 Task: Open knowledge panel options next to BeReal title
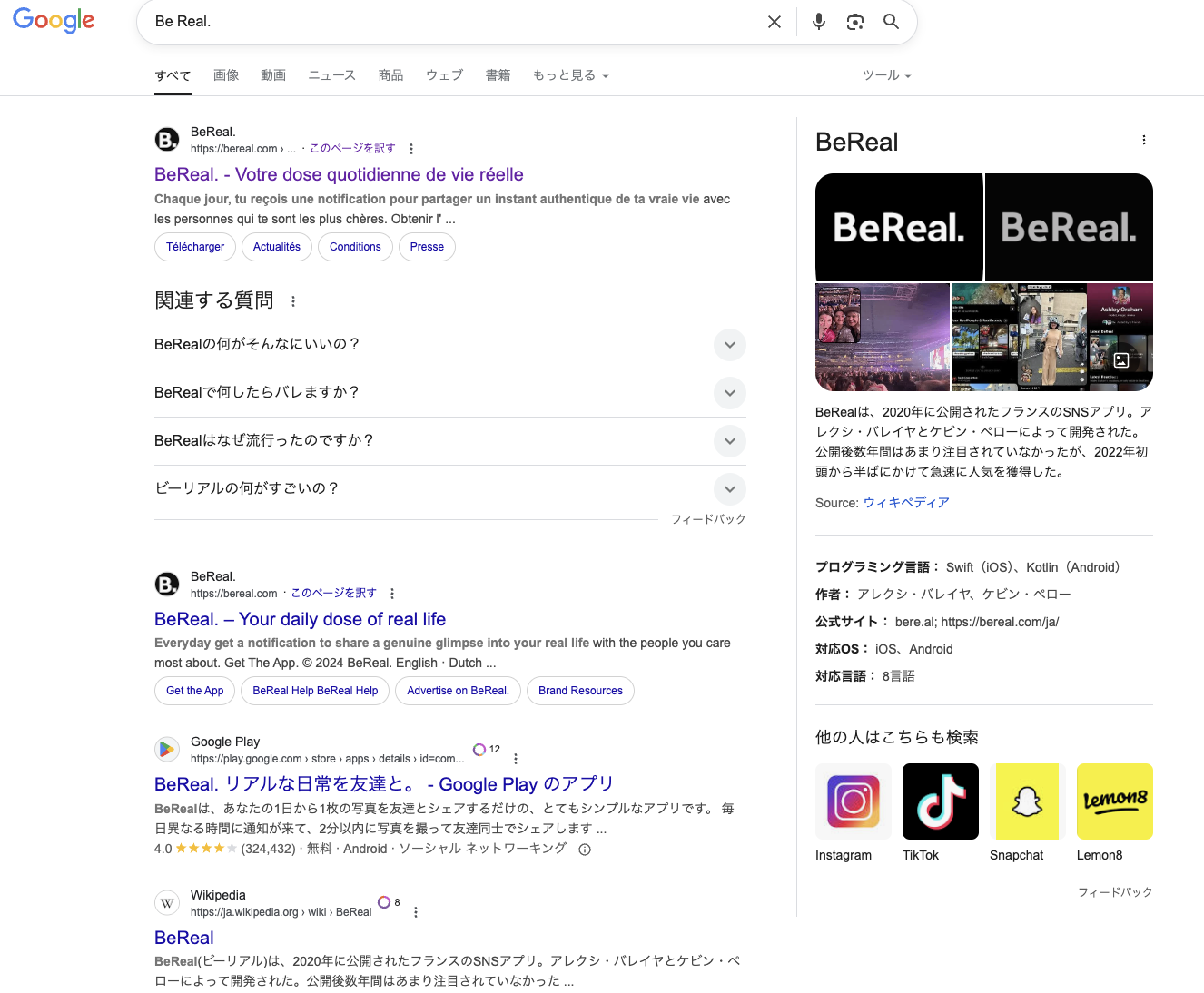coord(1144,140)
